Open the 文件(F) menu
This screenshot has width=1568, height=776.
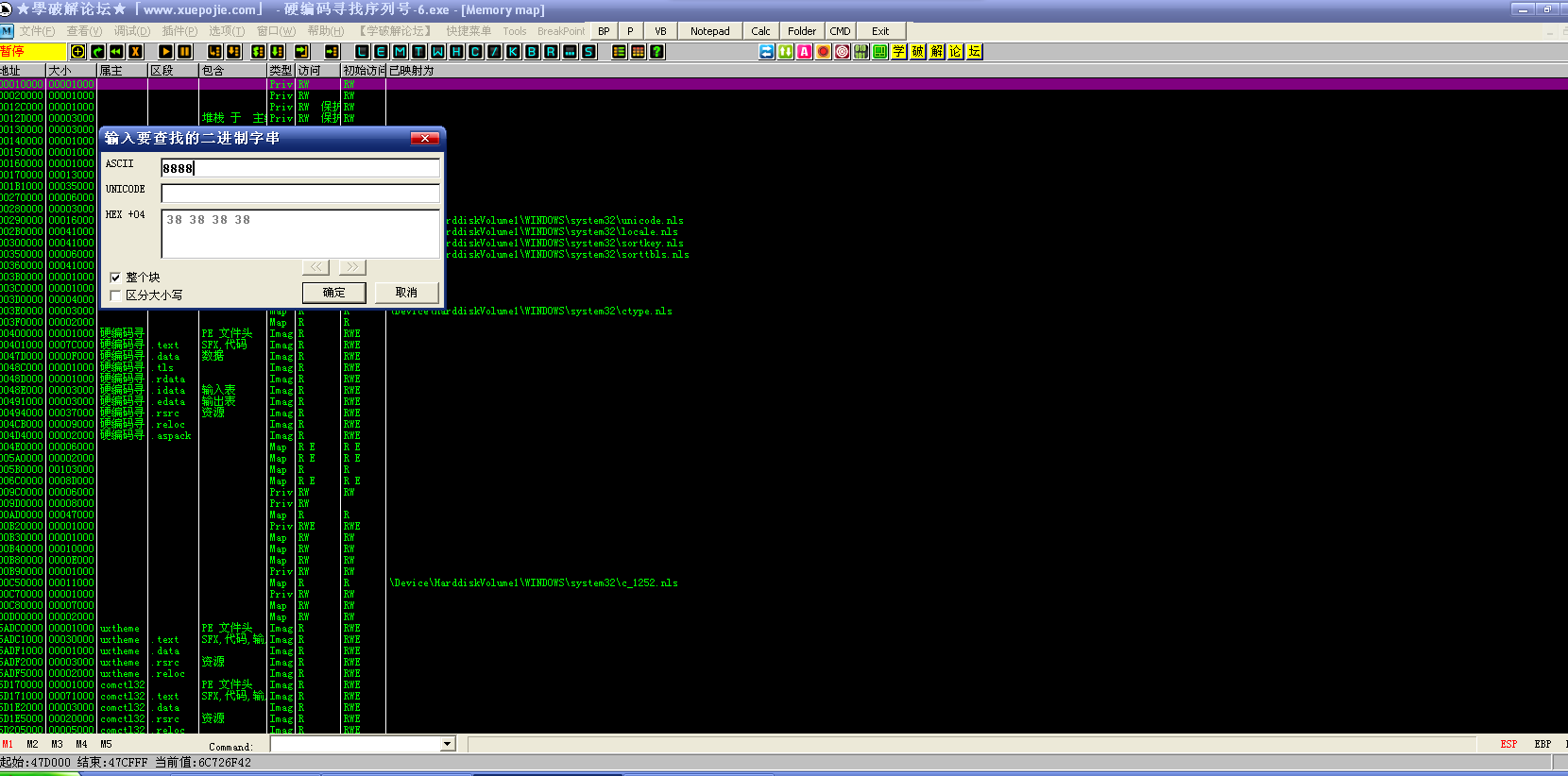pyautogui.click(x=38, y=31)
